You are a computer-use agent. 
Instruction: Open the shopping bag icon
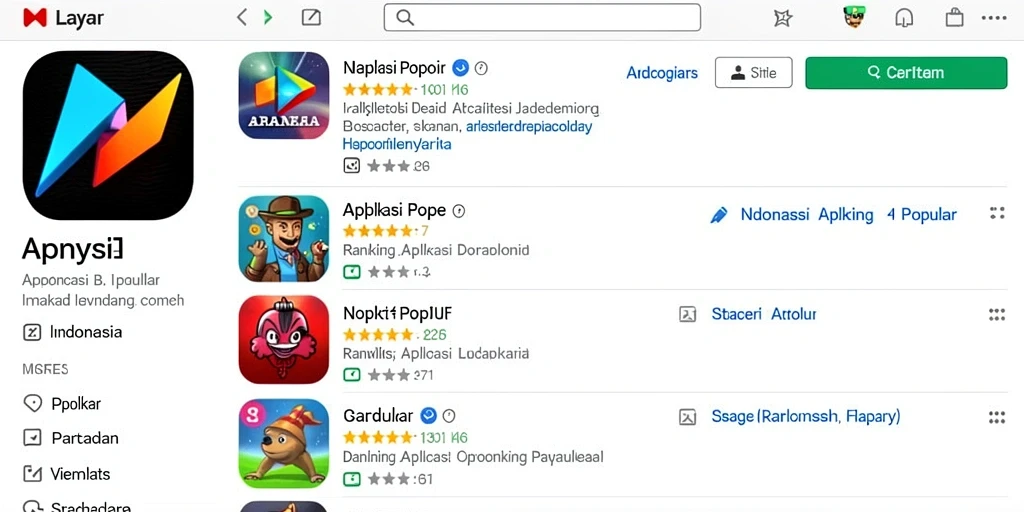[955, 18]
